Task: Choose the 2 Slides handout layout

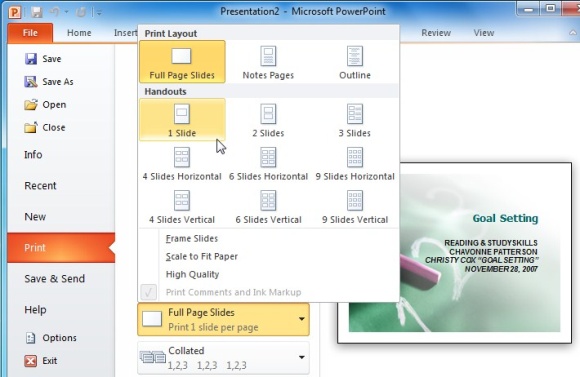Action: tap(268, 120)
